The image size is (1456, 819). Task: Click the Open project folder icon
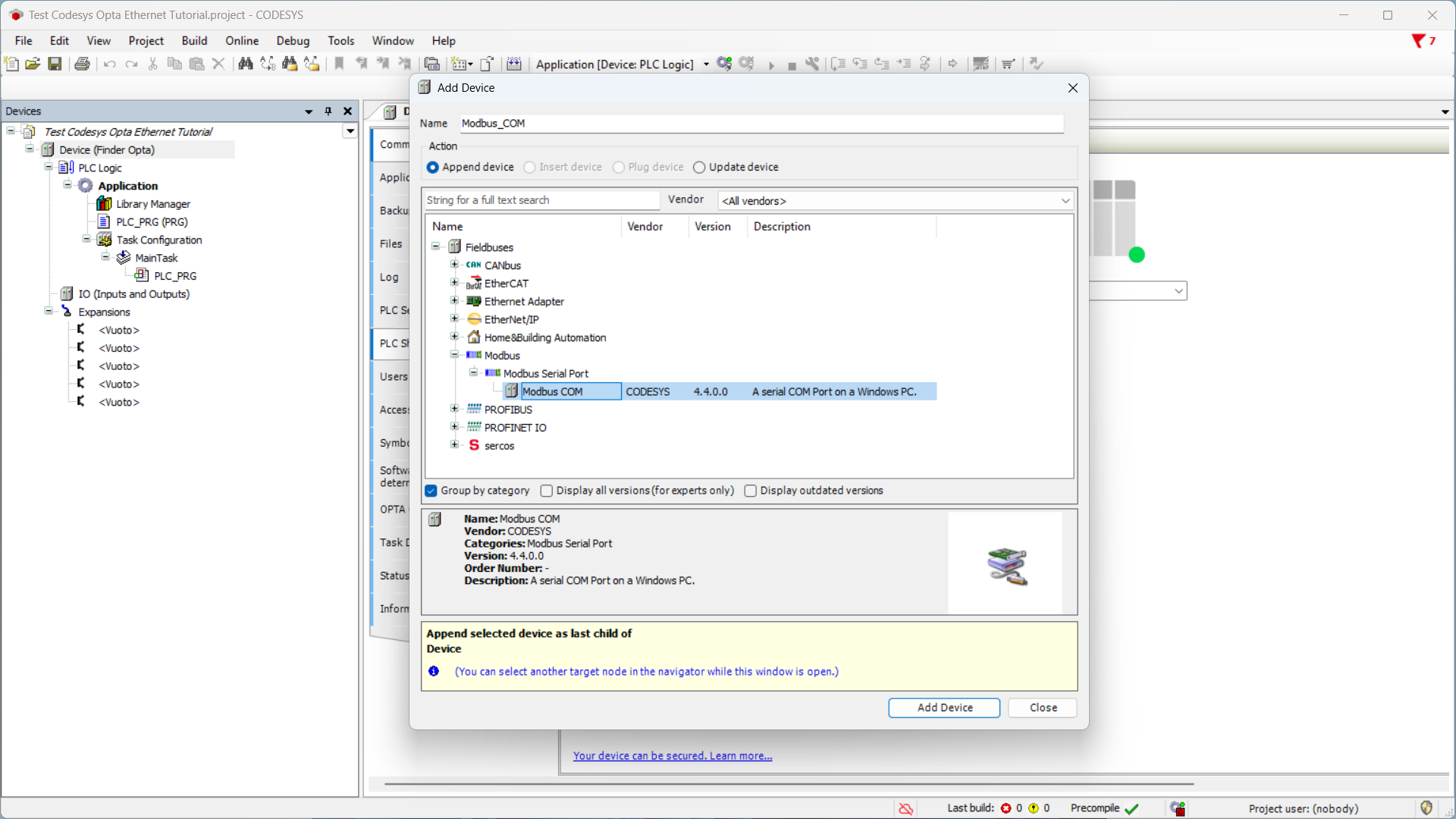(33, 64)
